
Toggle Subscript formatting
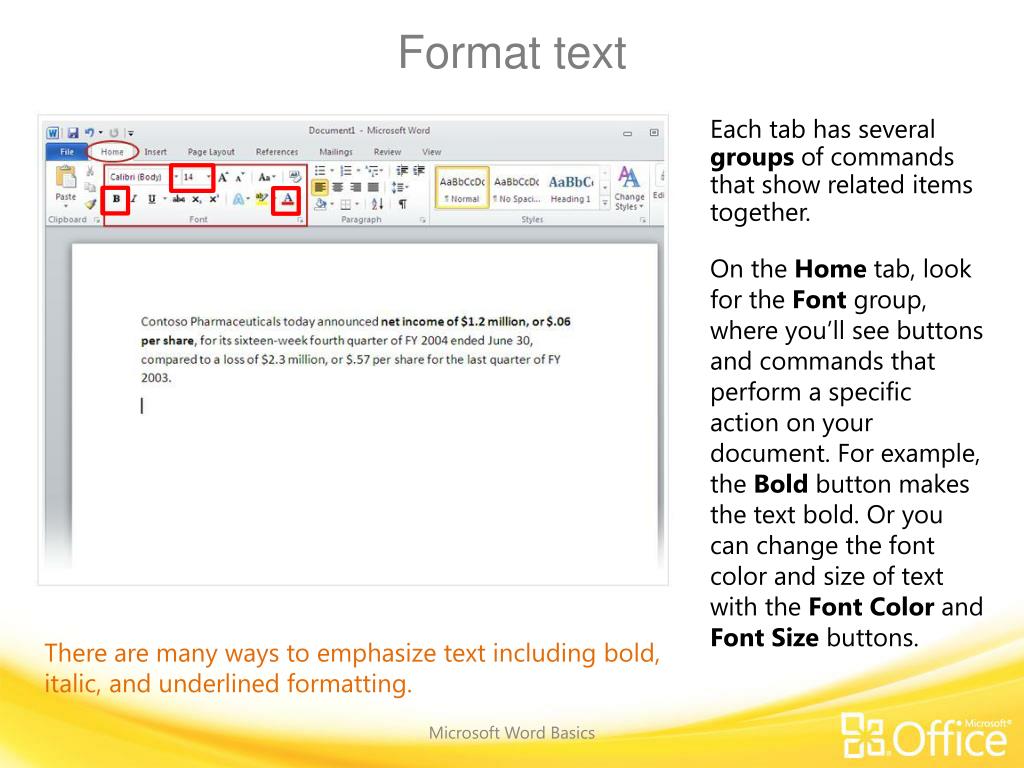[196, 199]
